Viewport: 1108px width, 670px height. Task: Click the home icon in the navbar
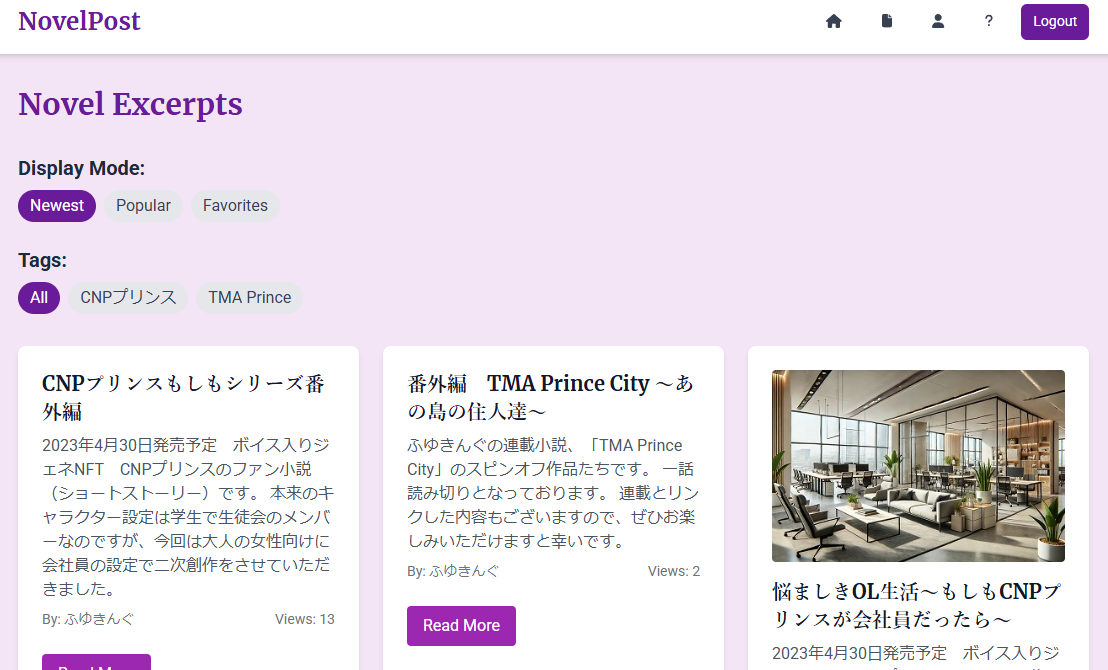pos(833,20)
